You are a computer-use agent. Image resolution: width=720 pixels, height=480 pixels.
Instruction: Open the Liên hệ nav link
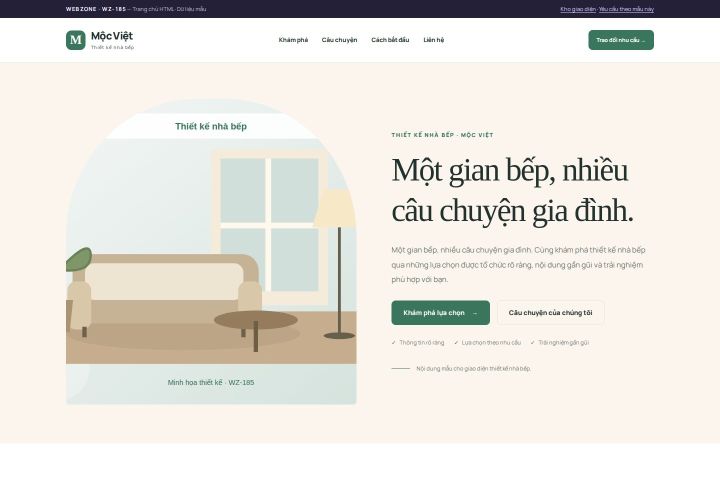pyautogui.click(x=433, y=40)
